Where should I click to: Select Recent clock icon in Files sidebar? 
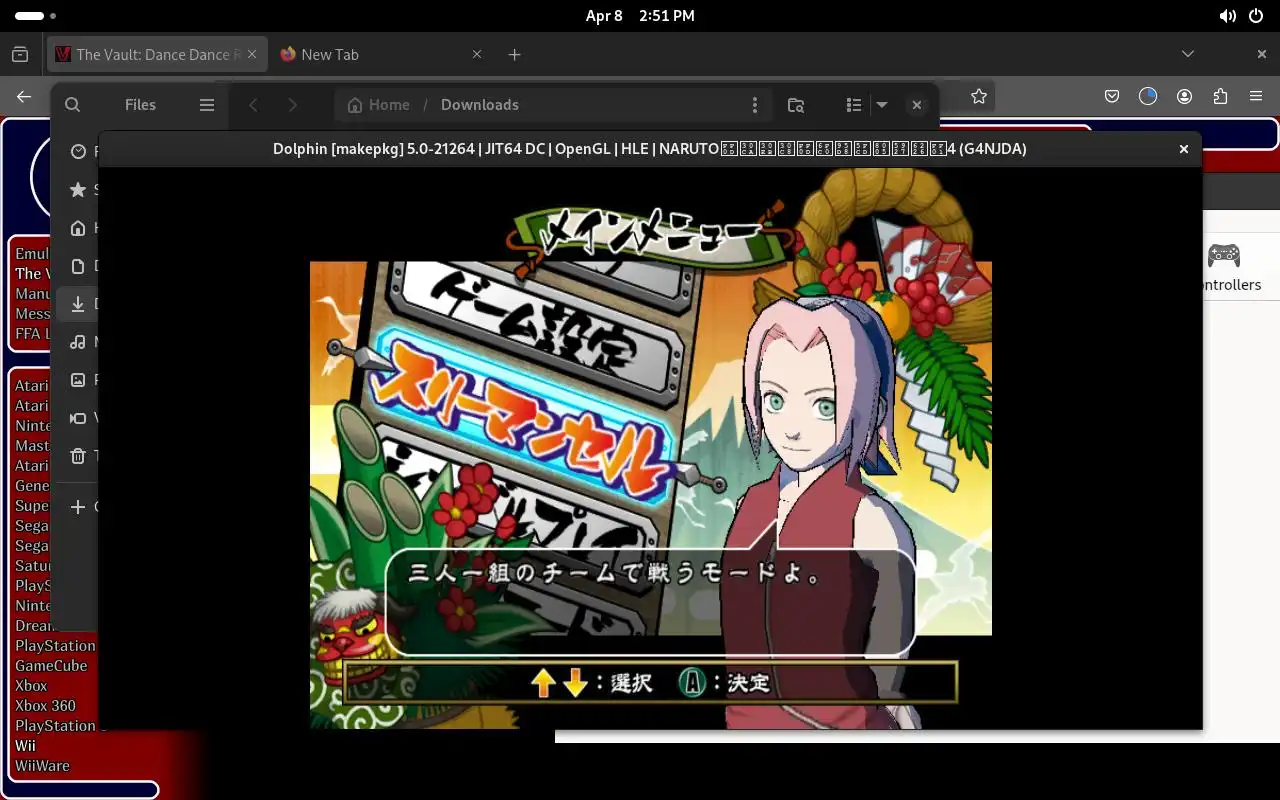(x=78, y=152)
